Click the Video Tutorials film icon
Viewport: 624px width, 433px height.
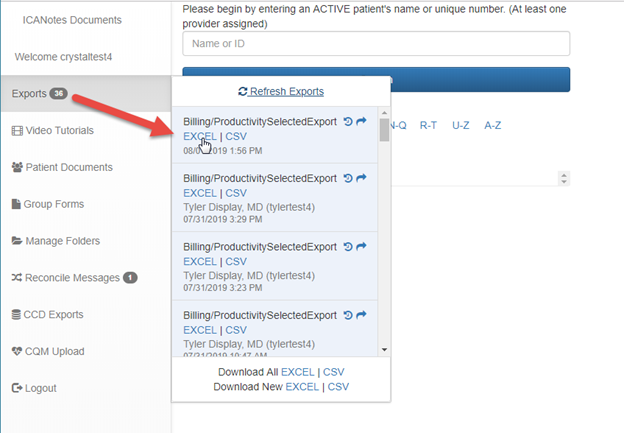[x=16, y=131]
